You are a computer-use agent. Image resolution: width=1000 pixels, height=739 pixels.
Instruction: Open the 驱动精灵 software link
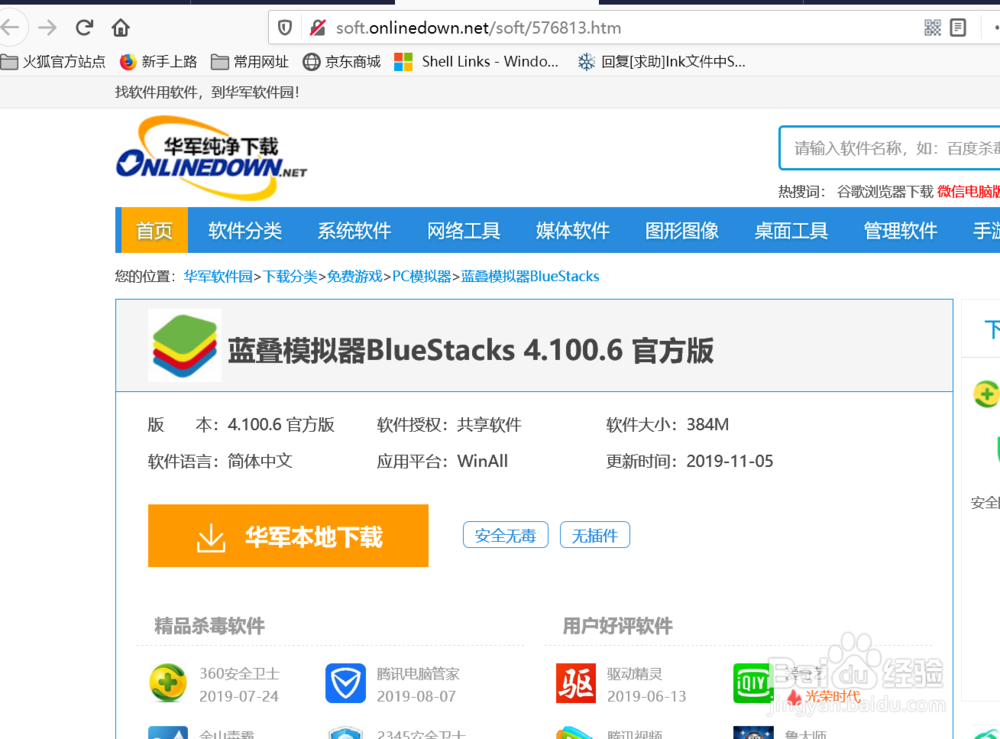635,674
